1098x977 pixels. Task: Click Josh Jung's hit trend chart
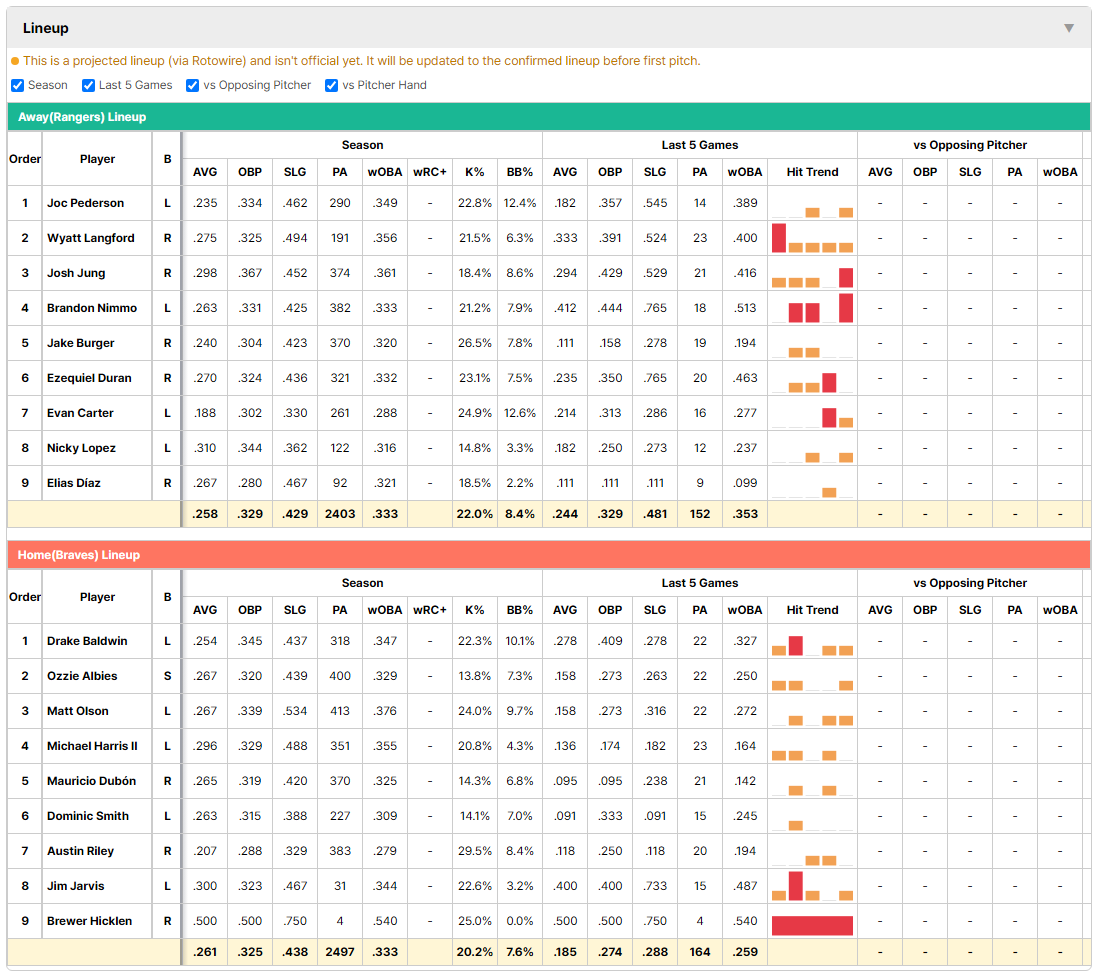click(x=812, y=273)
